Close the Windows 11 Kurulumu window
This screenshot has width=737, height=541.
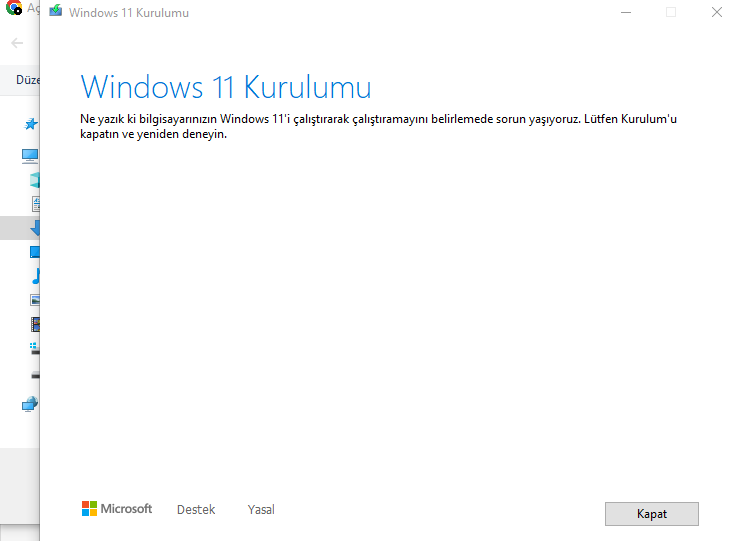(x=716, y=12)
